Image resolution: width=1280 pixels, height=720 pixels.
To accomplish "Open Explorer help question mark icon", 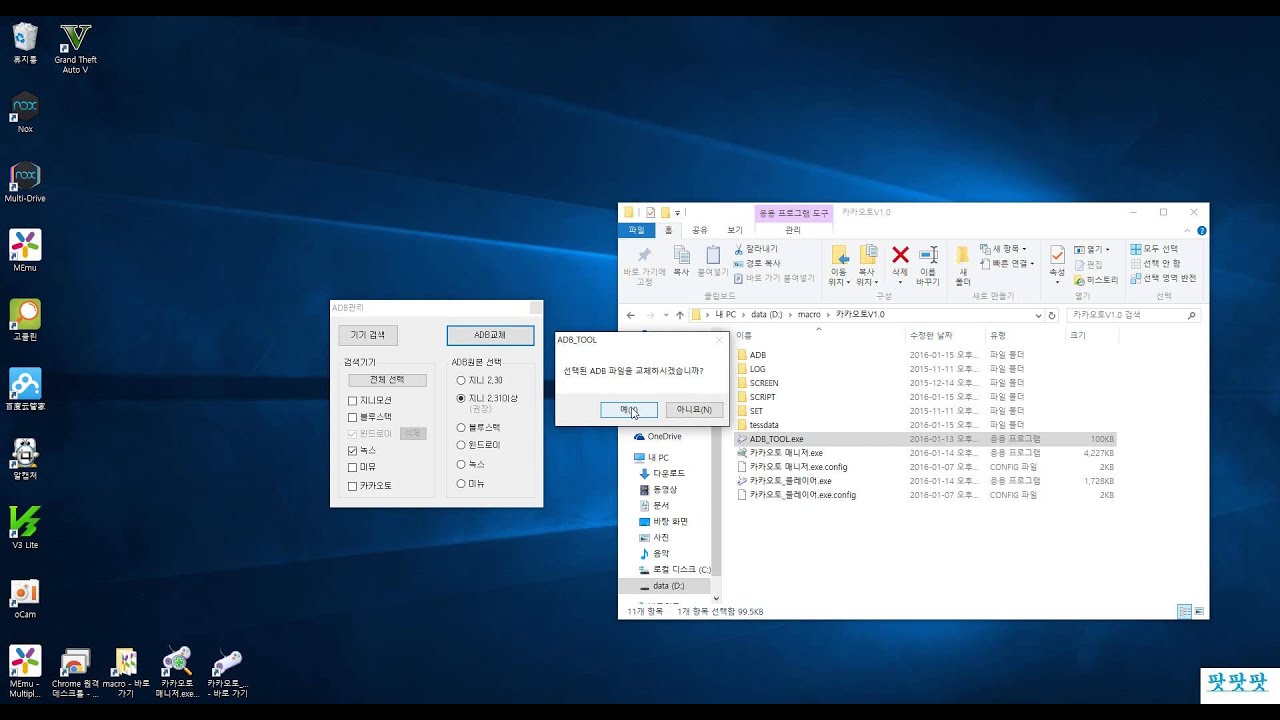I will coord(1201,230).
